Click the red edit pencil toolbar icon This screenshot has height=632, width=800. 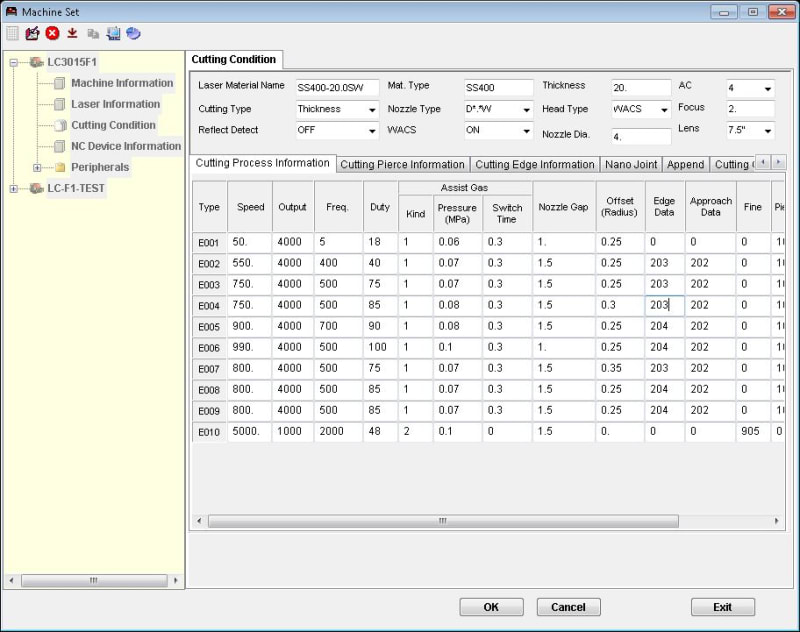point(32,34)
